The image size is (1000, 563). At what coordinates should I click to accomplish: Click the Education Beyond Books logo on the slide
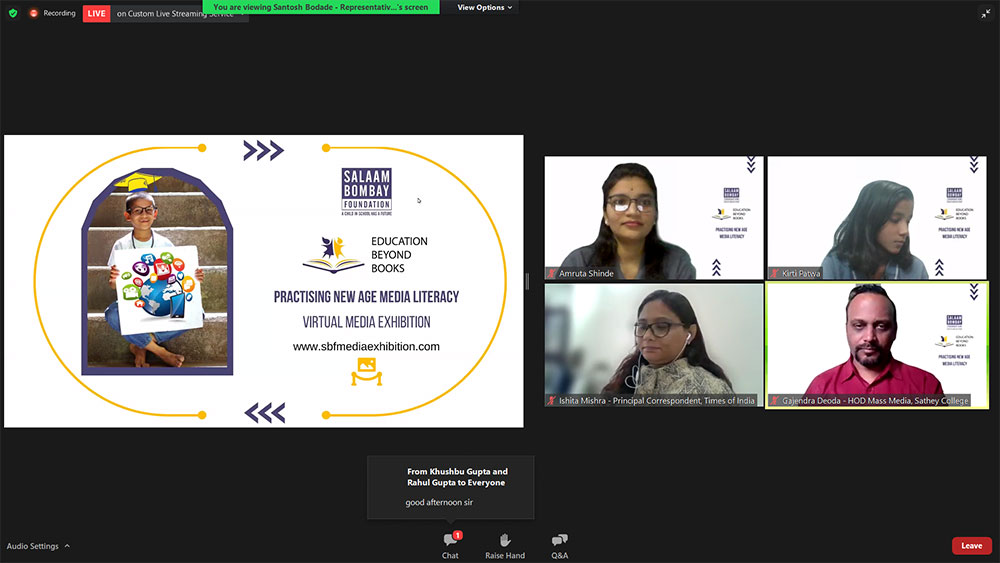pos(365,254)
